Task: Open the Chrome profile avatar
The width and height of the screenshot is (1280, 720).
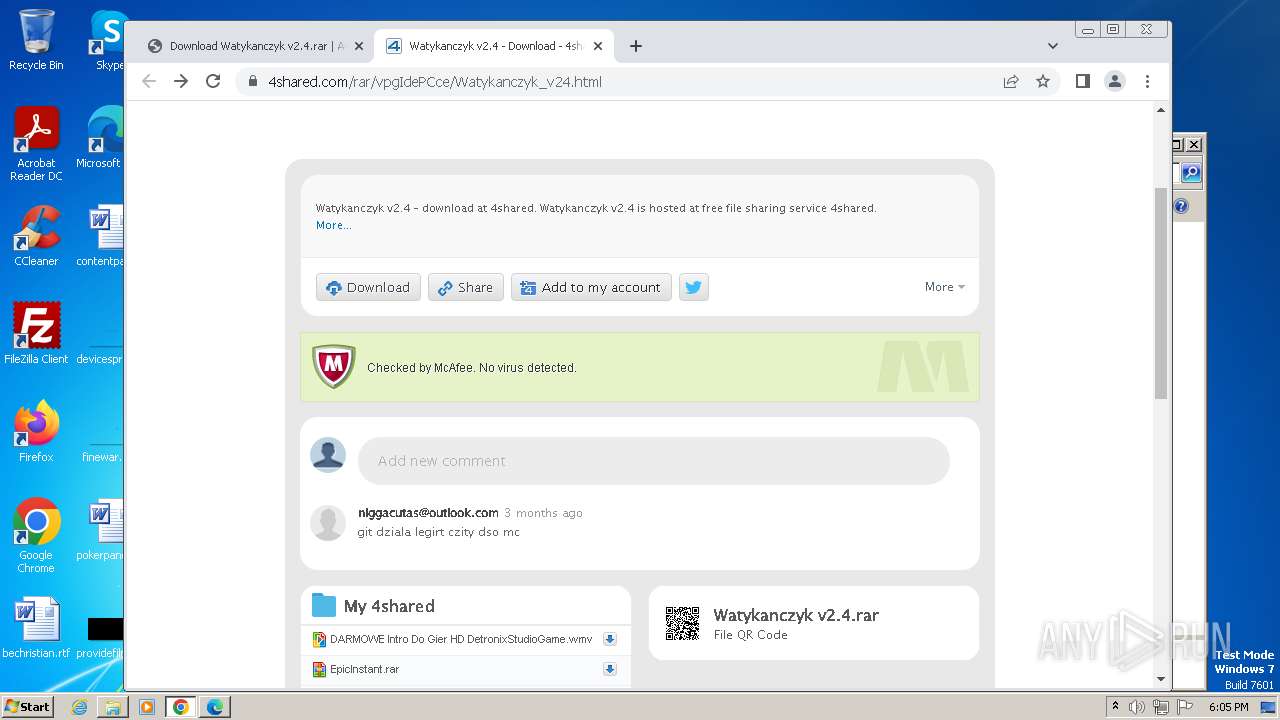Action: [x=1114, y=81]
